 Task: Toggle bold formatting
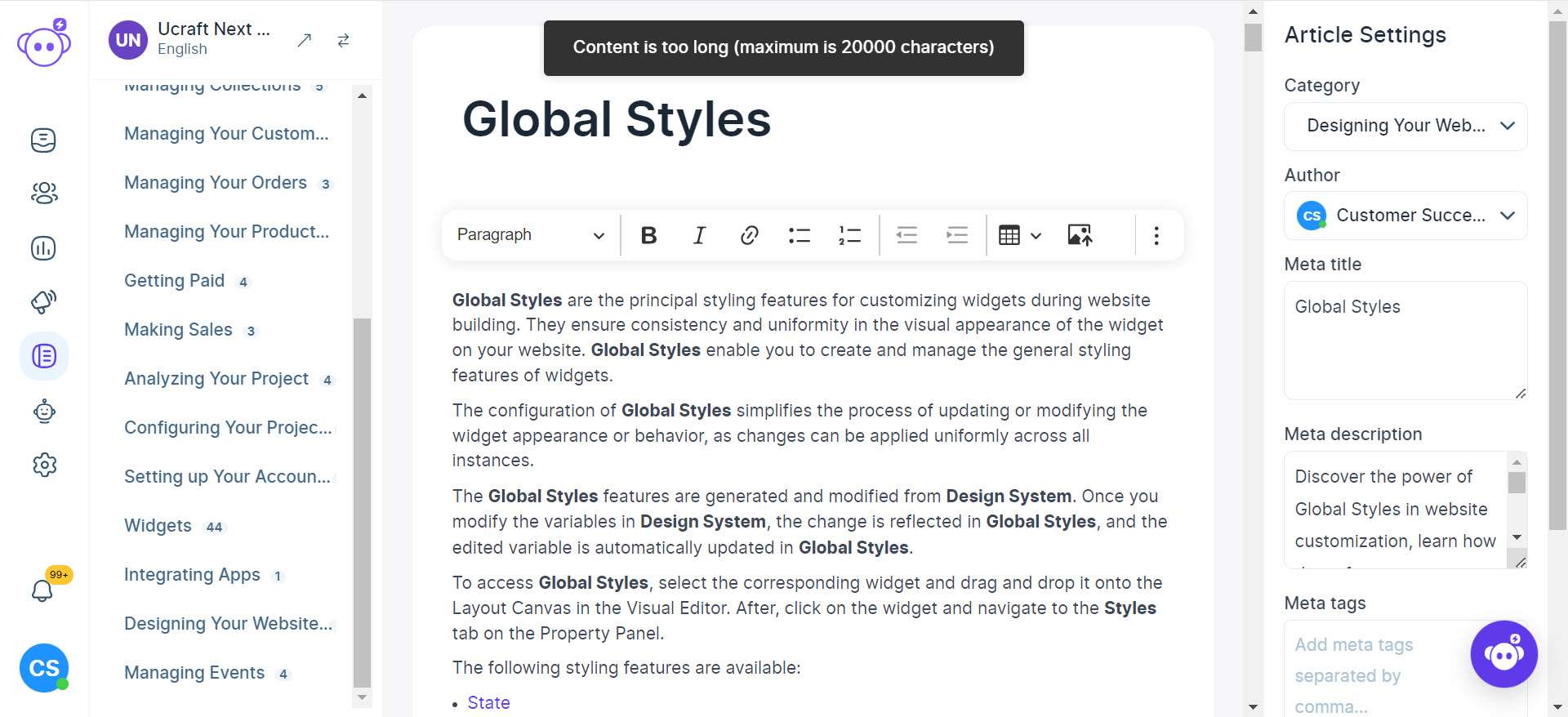(x=649, y=235)
